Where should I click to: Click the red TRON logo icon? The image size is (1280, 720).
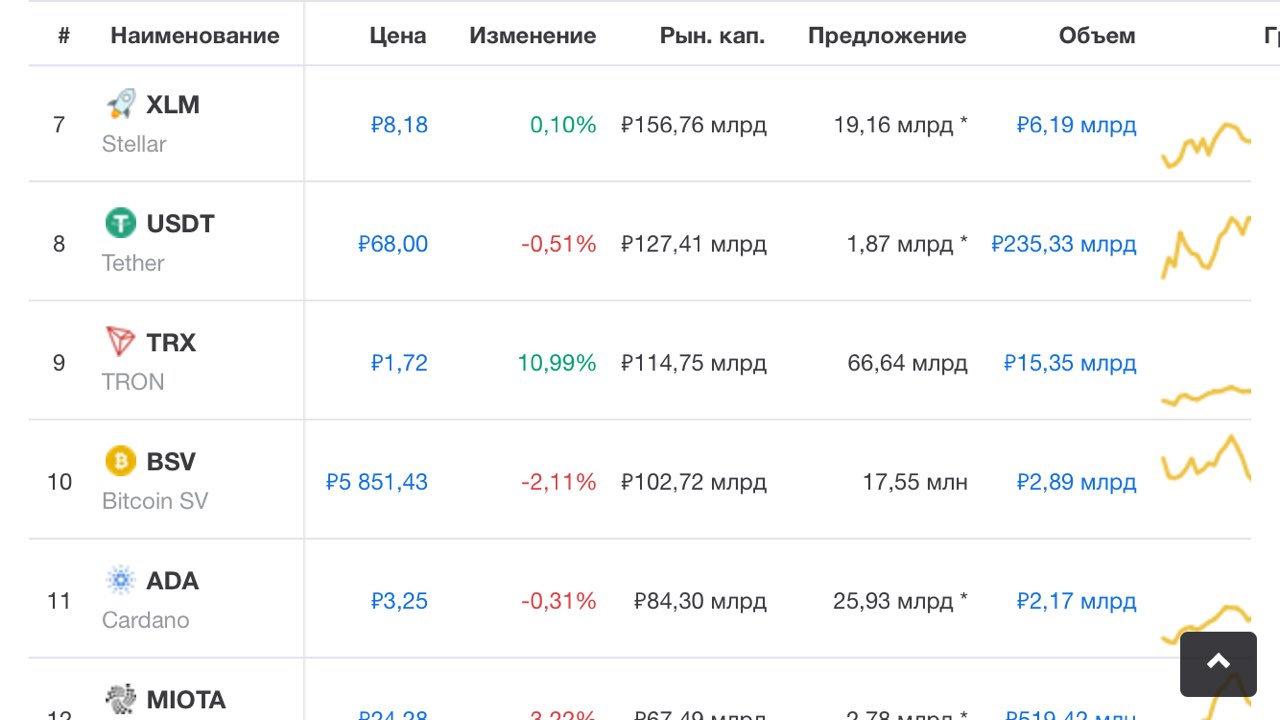[x=121, y=342]
